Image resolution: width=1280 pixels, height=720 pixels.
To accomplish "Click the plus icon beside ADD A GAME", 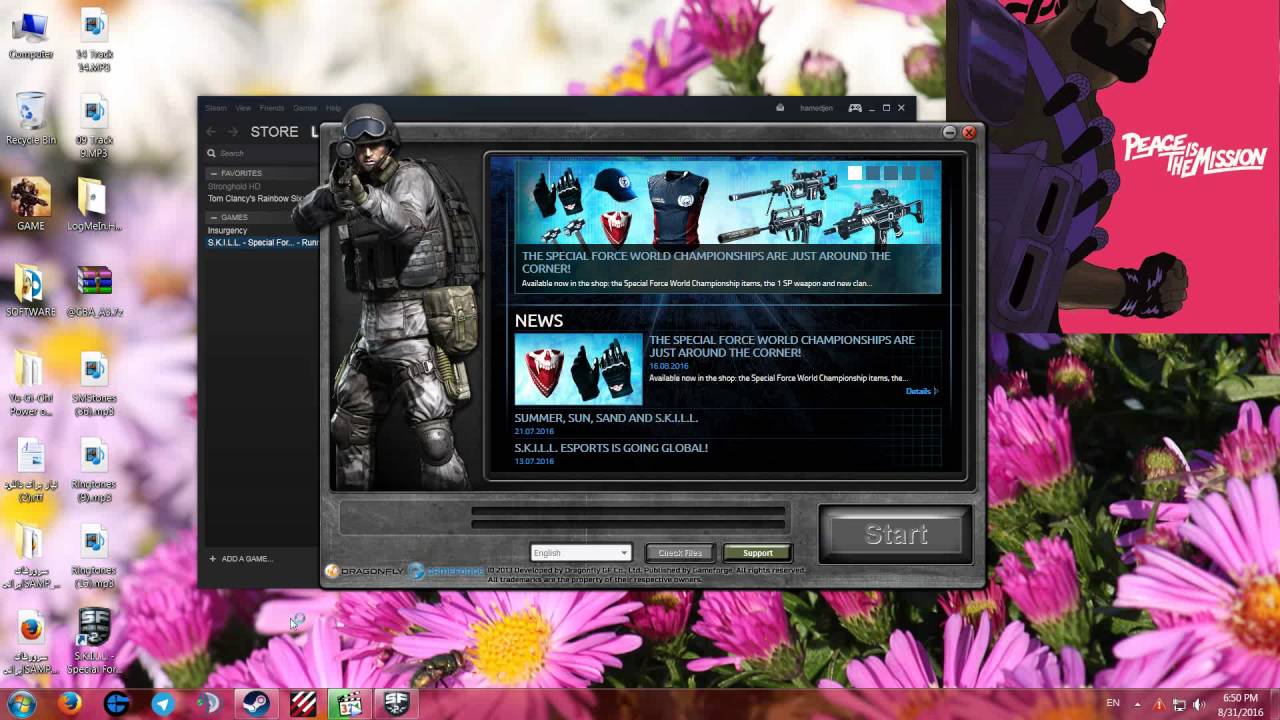I will click(x=212, y=558).
